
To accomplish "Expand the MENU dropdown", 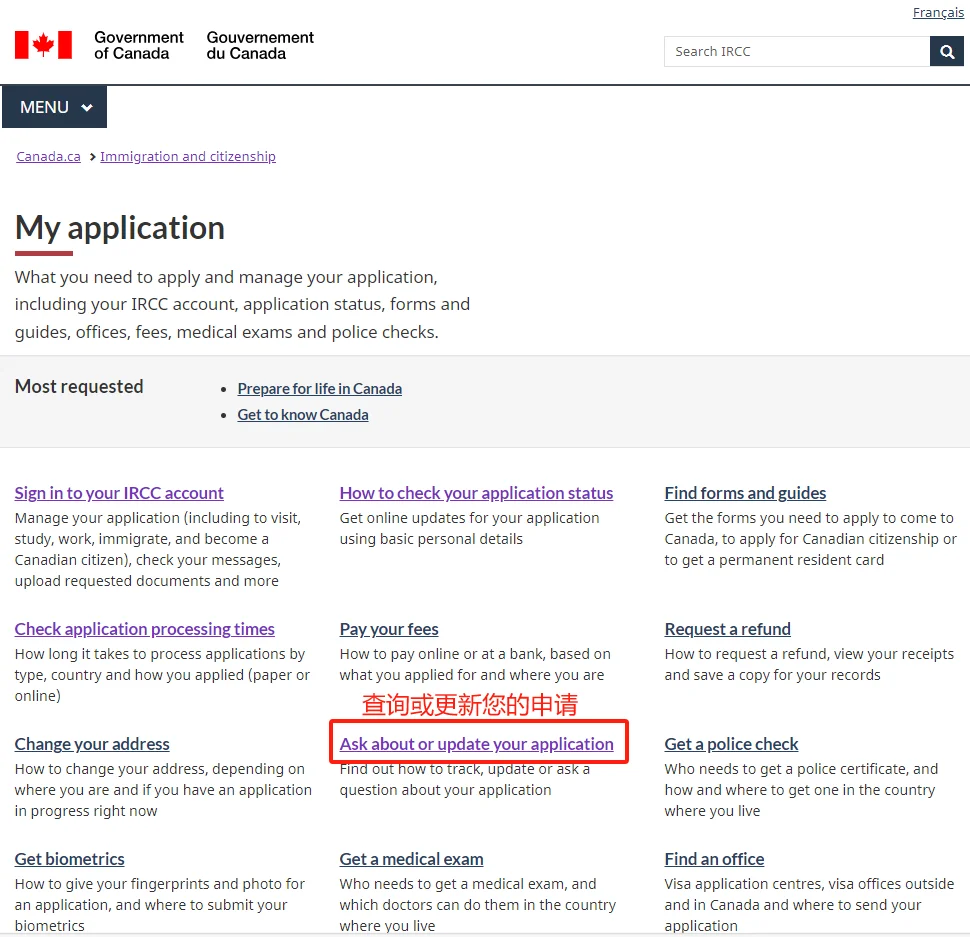I will tap(55, 107).
